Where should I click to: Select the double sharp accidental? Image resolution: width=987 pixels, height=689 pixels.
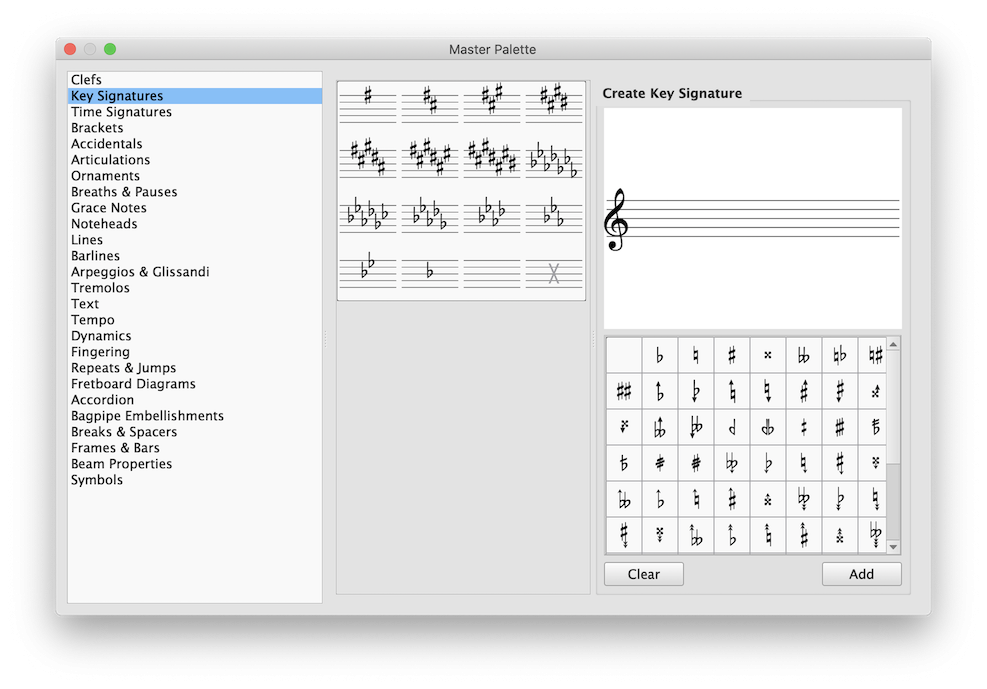click(767, 355)
